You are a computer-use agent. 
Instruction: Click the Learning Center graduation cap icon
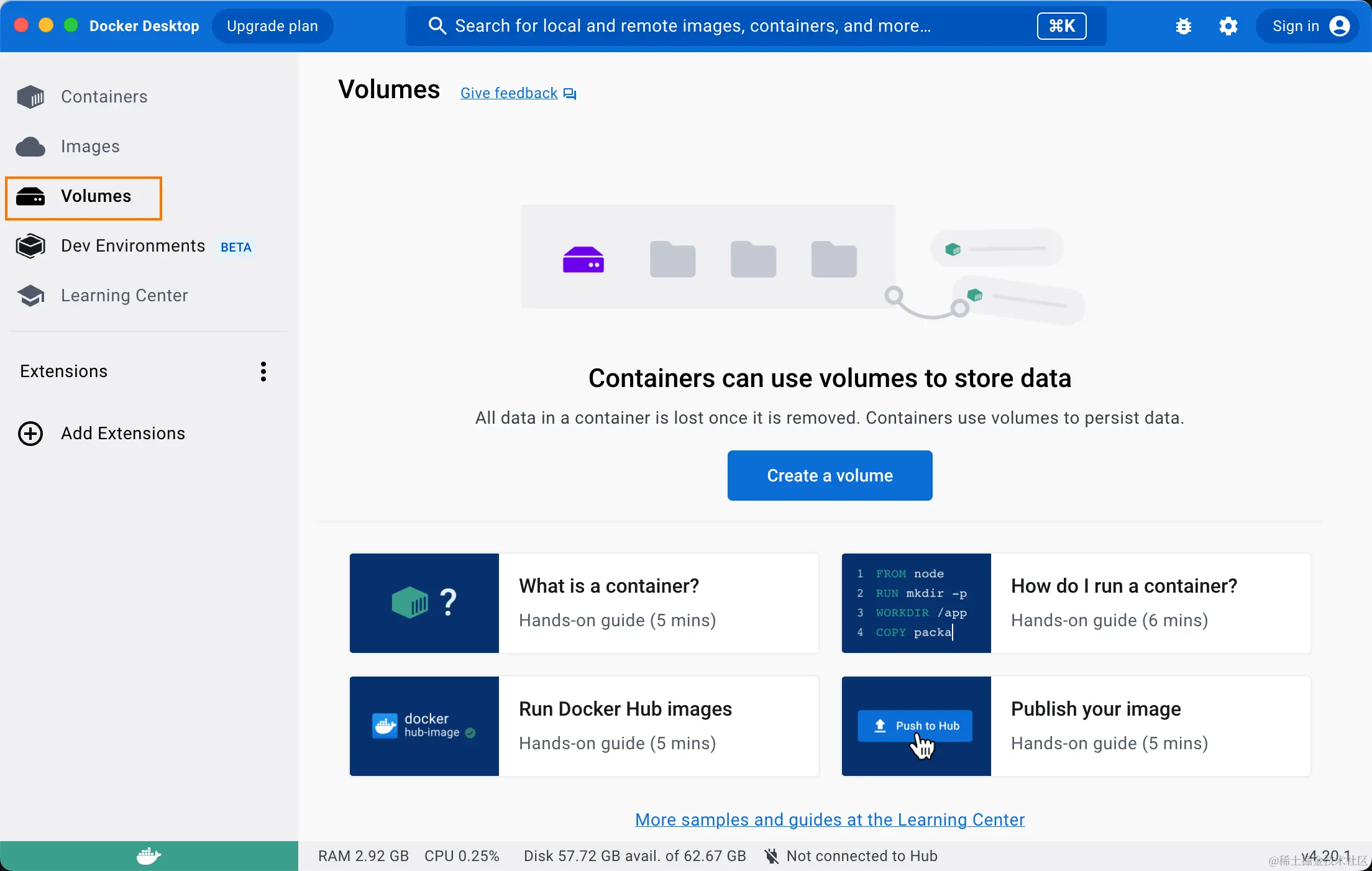tap(30, 296)
